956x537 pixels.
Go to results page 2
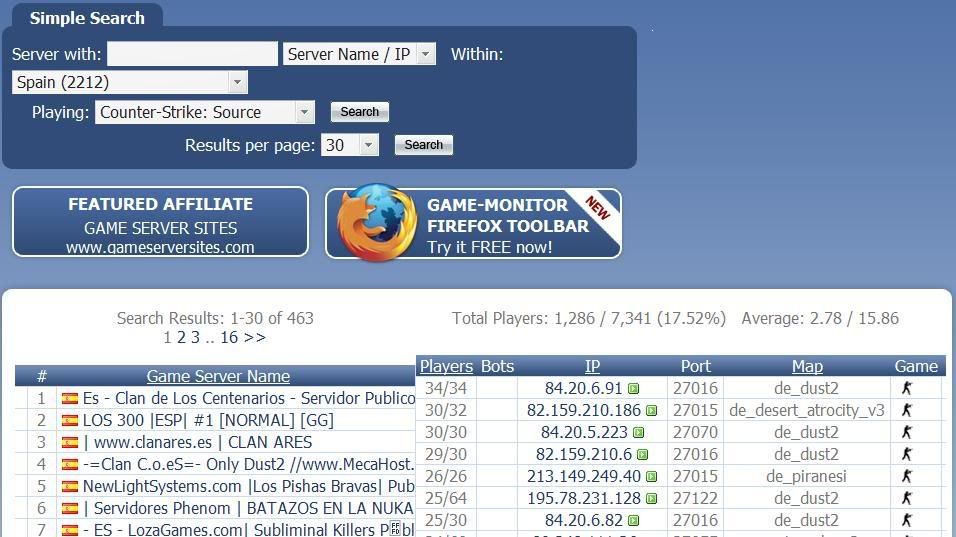click(x=181, y=337)
